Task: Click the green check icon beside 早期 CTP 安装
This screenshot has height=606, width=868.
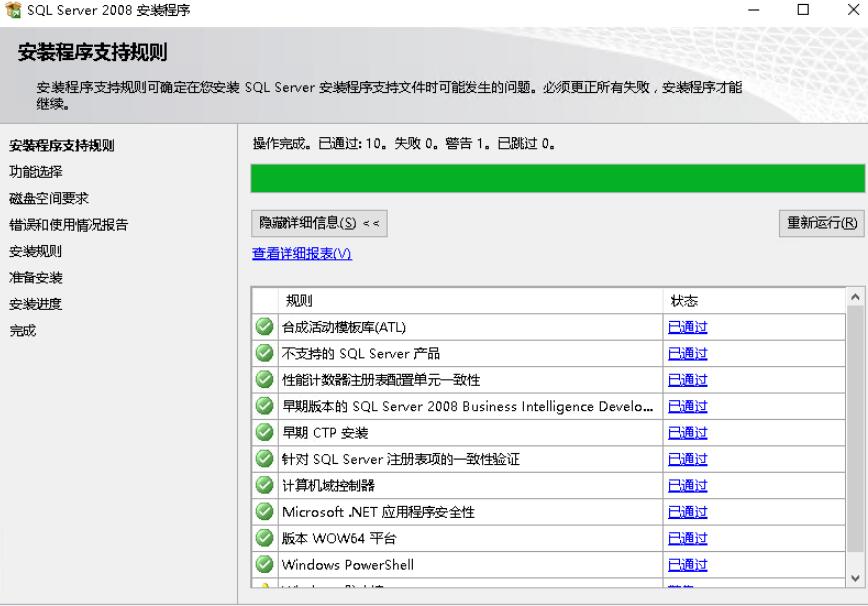Action: coord(265,432)
